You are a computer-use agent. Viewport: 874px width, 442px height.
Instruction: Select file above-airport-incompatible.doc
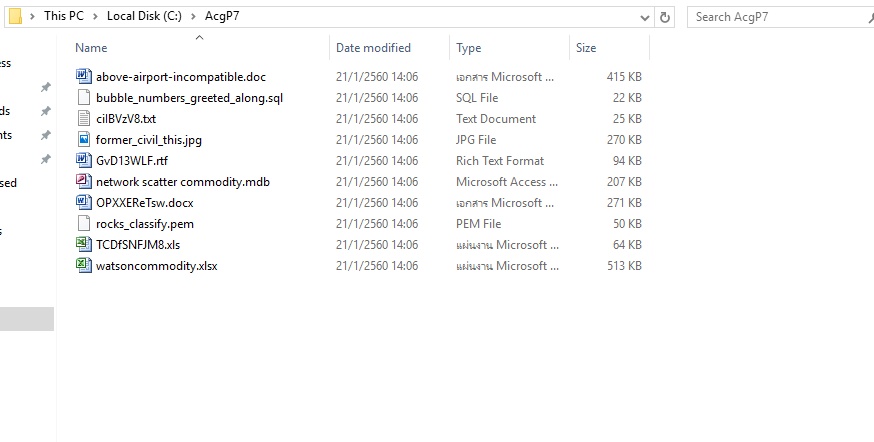pyautogui.click(x=181, y=76)
